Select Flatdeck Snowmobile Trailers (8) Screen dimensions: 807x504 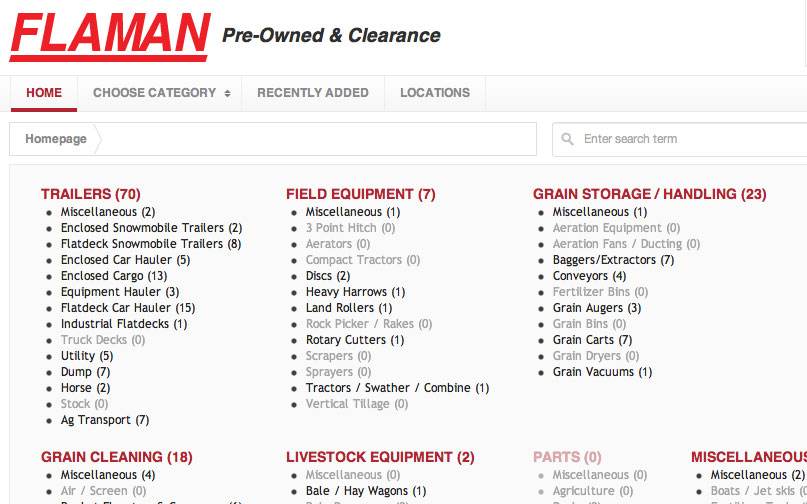(x=151, y=244)
